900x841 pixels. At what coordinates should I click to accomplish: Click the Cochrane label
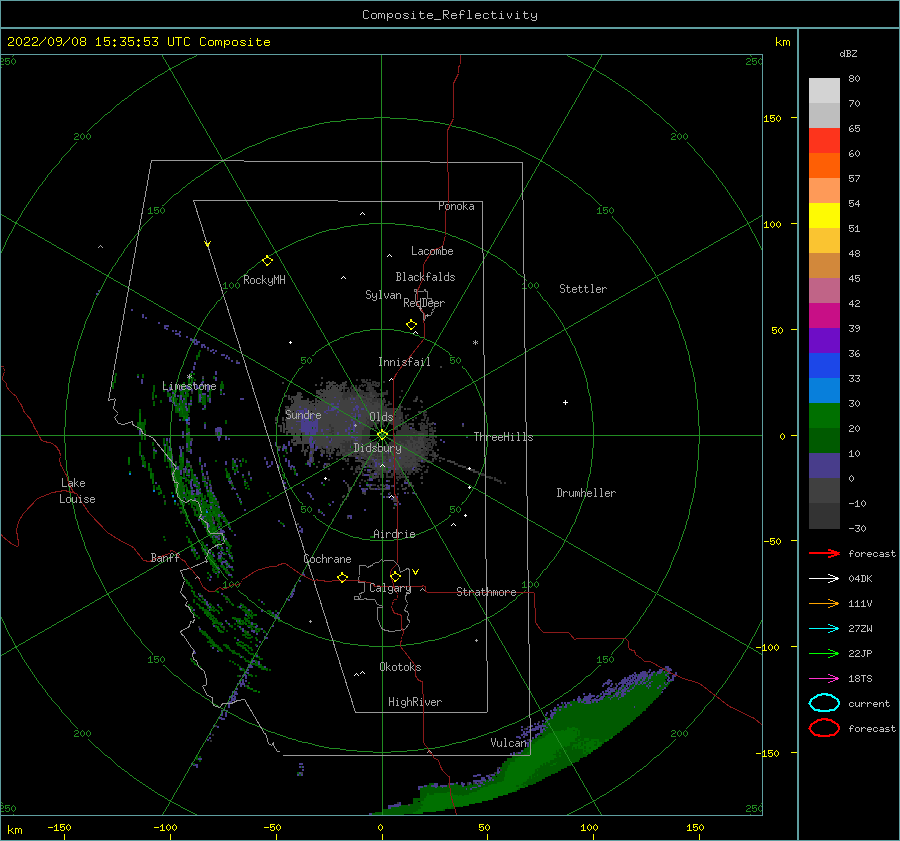click(x=327, y=559)
